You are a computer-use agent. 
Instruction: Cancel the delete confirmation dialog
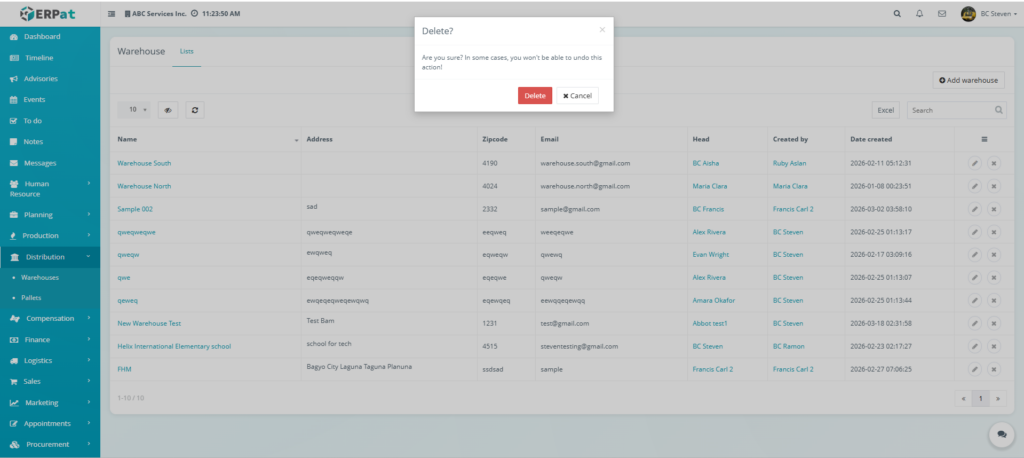click(577, 95)
